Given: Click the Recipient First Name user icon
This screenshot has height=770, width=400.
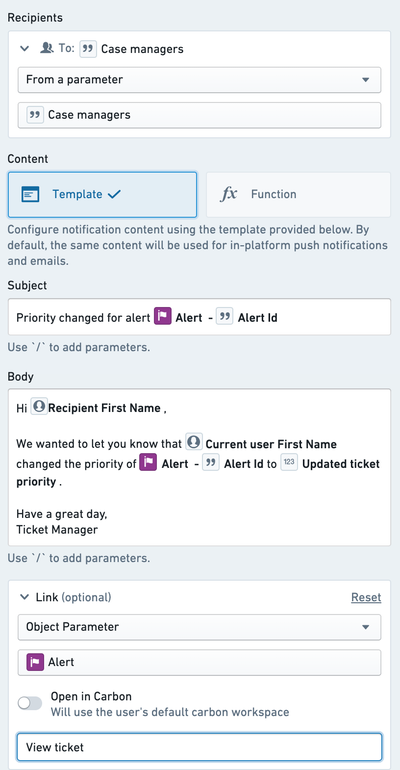Looking at the screenshot, I should tap(39, 408).
